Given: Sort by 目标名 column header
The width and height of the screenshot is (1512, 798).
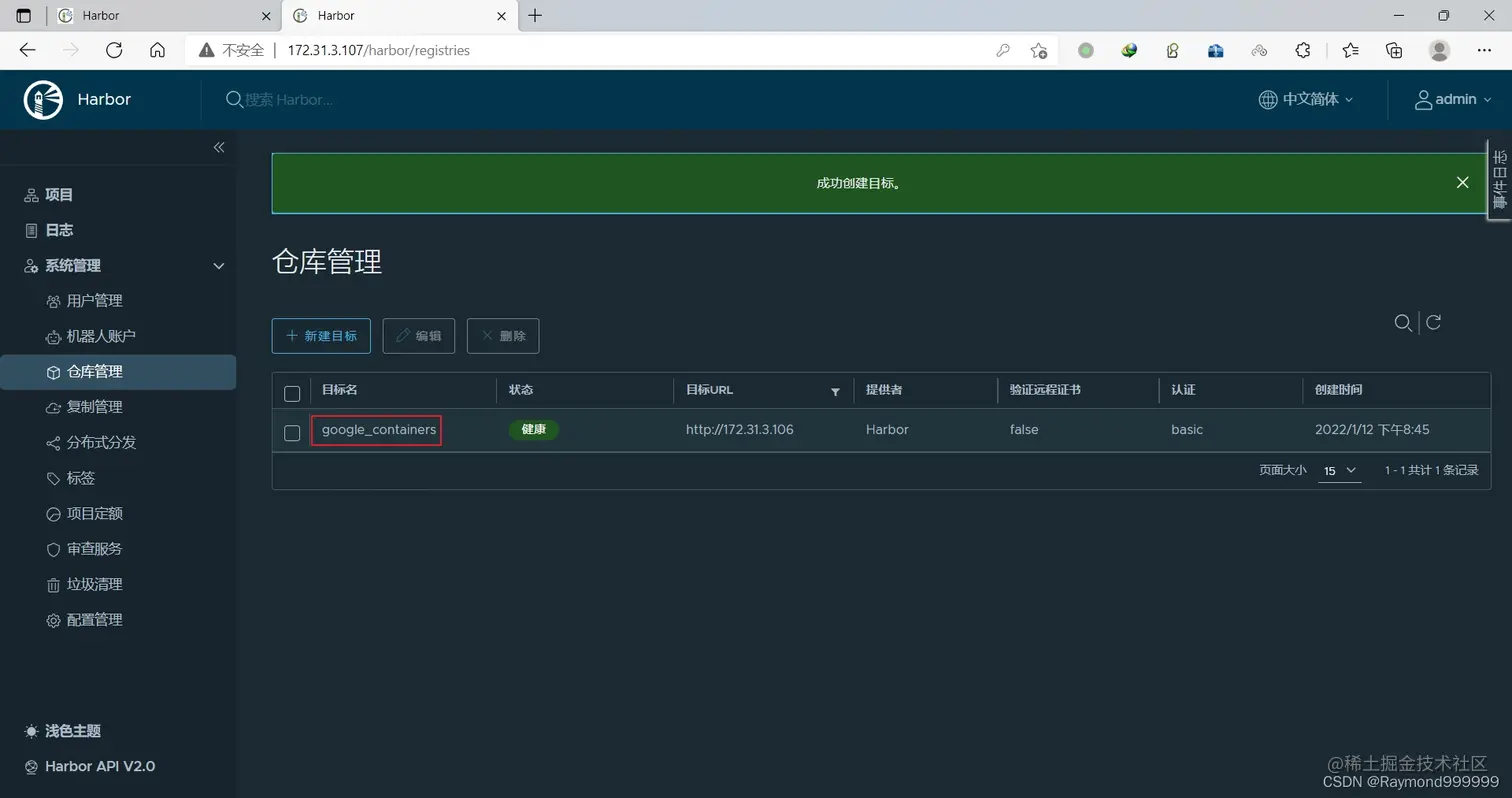Looking at the screenshot, I should pyautogui.click(x=340, y=389).
